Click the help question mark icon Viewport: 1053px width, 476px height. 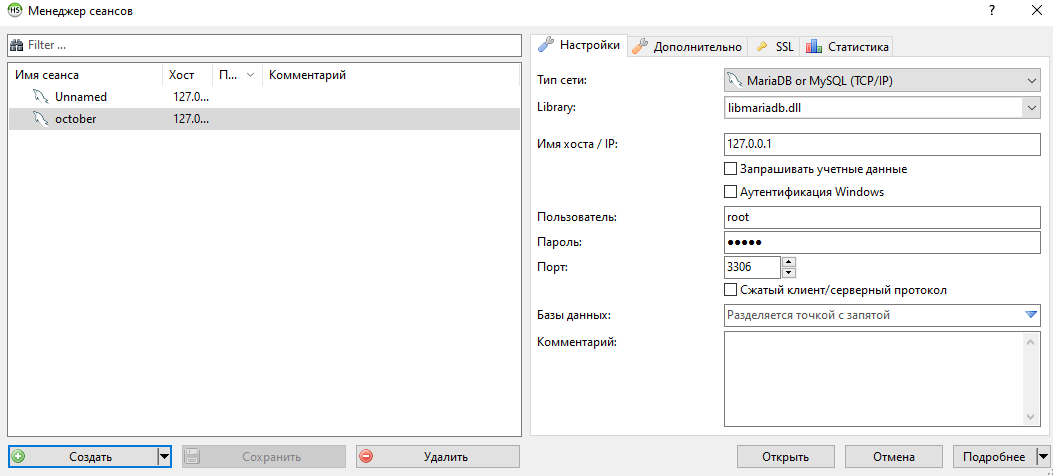(x=992, y=11)
